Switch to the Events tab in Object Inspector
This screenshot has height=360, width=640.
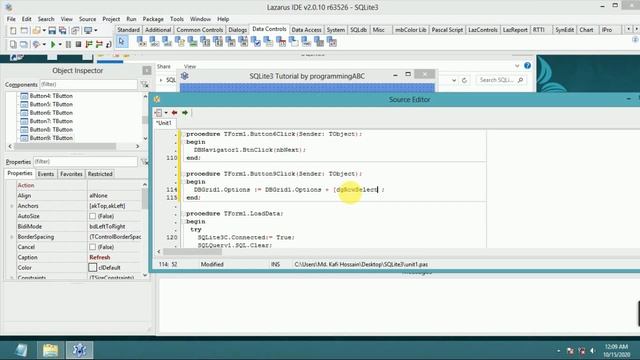(46, 174)
